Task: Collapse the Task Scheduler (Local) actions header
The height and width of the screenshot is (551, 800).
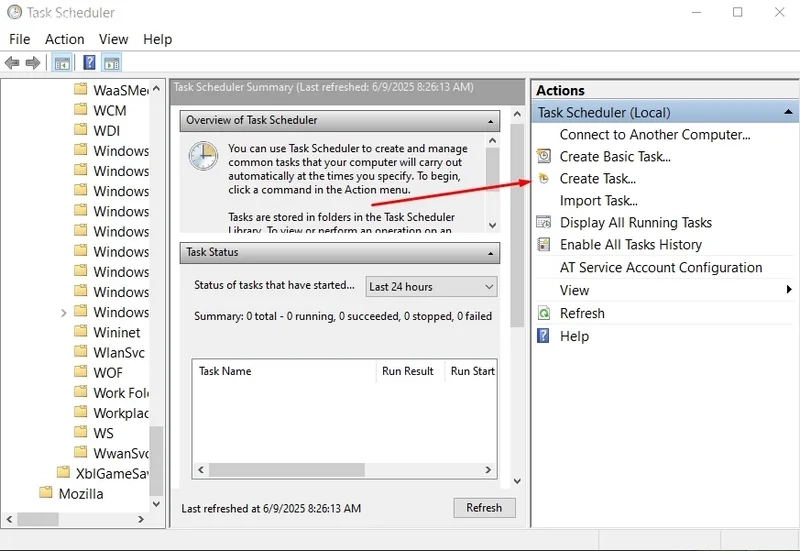Action: click(788, 112)
